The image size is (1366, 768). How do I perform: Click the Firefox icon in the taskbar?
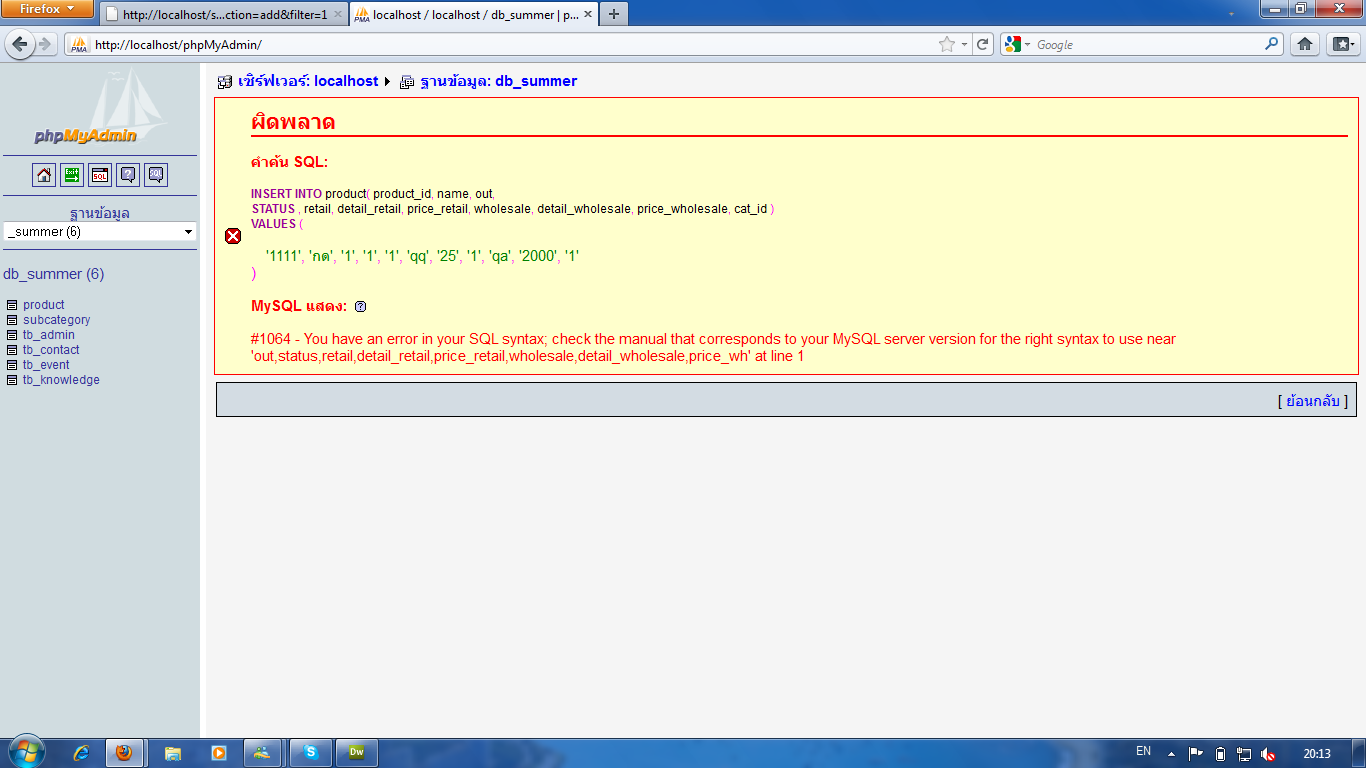coord(124,753)
